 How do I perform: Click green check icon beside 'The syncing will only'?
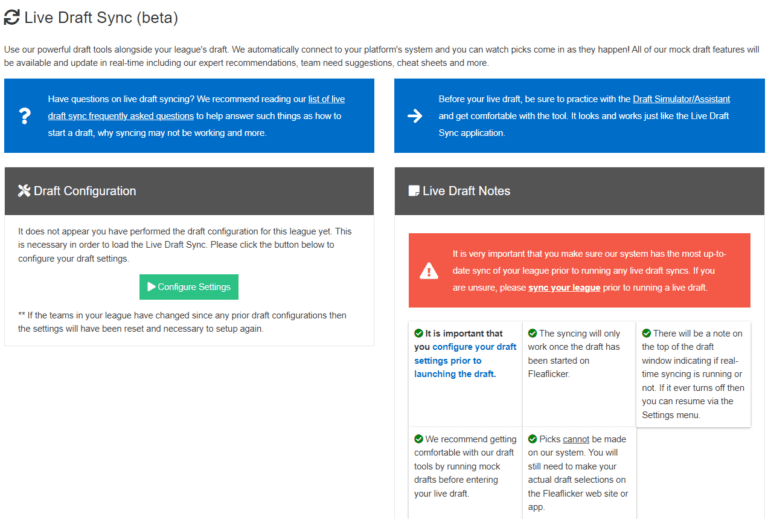[531, 333]
